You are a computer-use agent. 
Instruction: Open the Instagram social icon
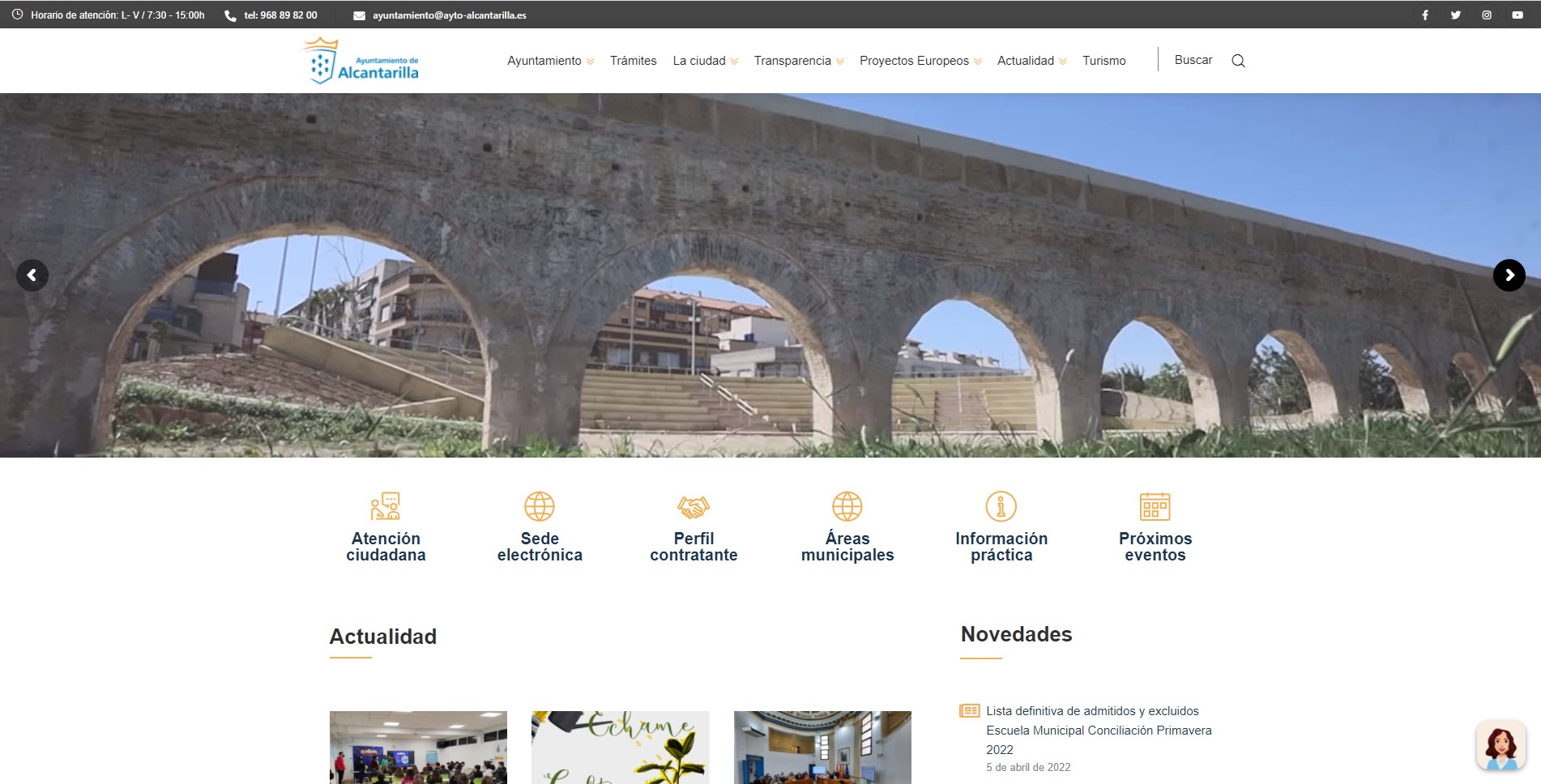point(1486,15)
